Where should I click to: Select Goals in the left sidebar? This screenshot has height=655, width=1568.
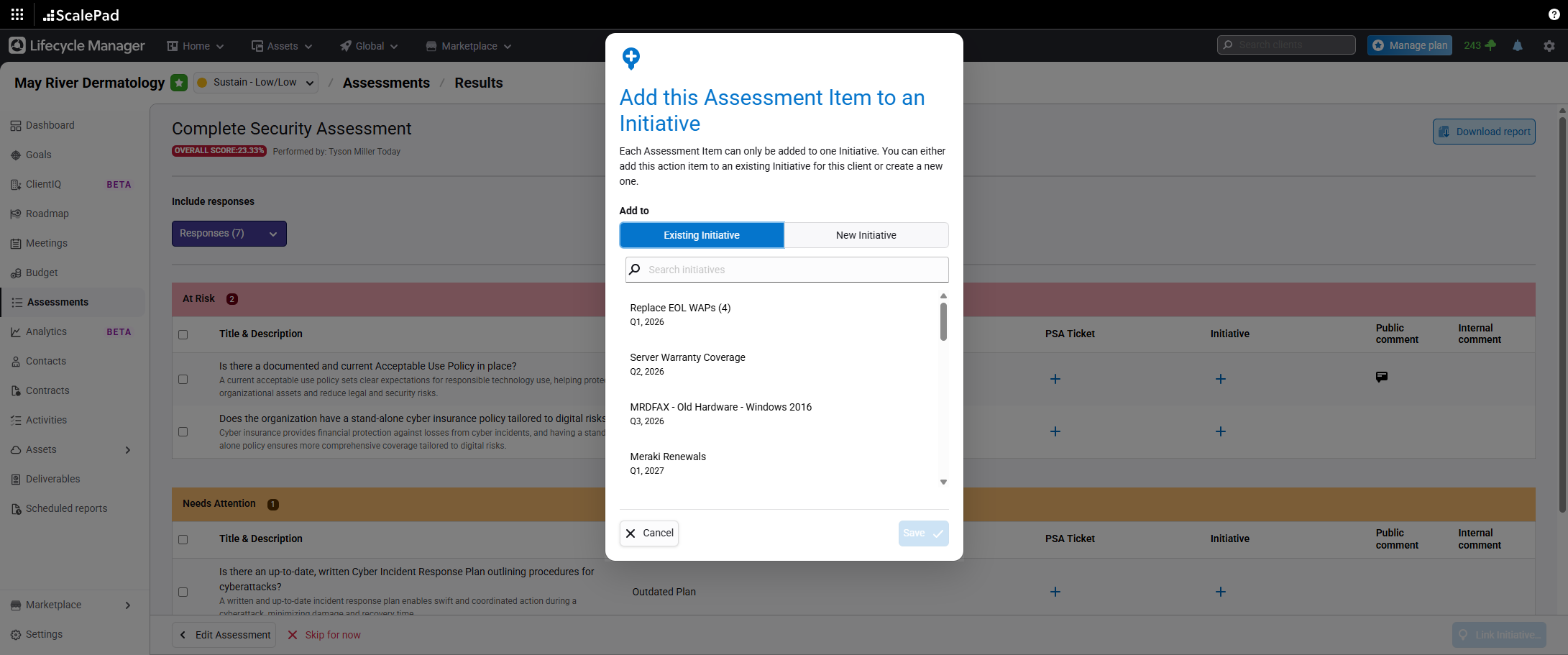coord(38,155)
